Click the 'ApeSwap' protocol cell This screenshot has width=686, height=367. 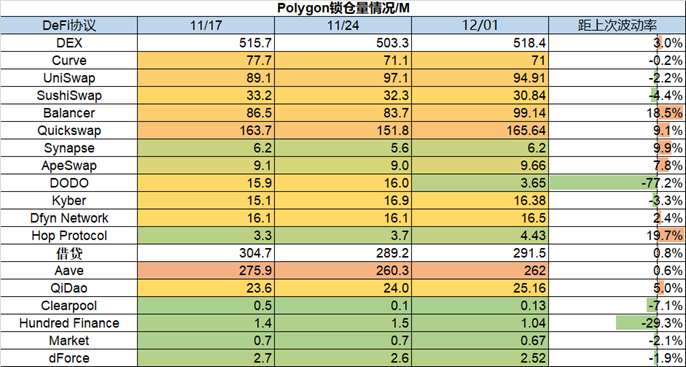[x=69, y=165]
